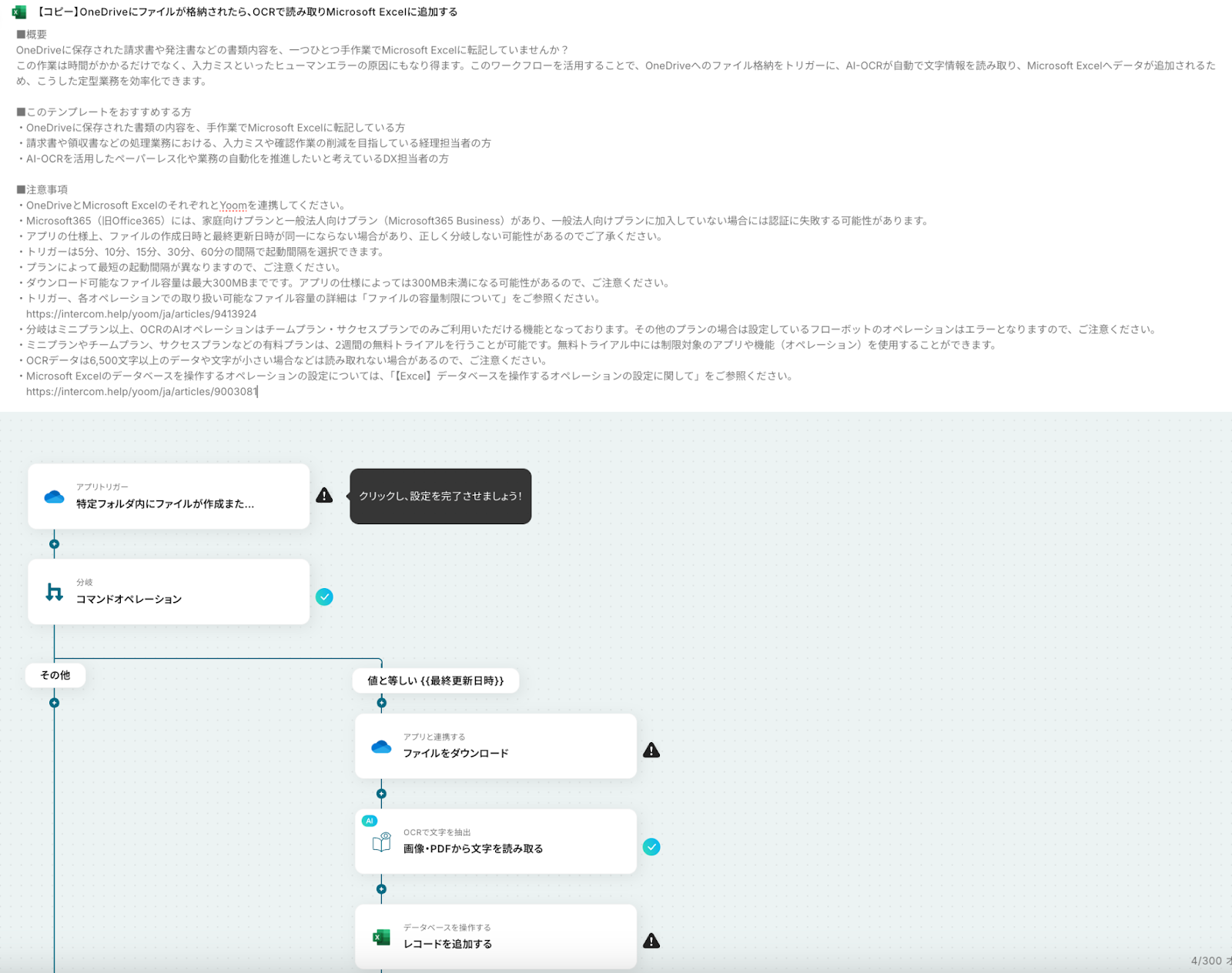Click the OneDrive icon on the trigger card
The width and height of the screenshot is (1232, 973).
coord(54,497)
